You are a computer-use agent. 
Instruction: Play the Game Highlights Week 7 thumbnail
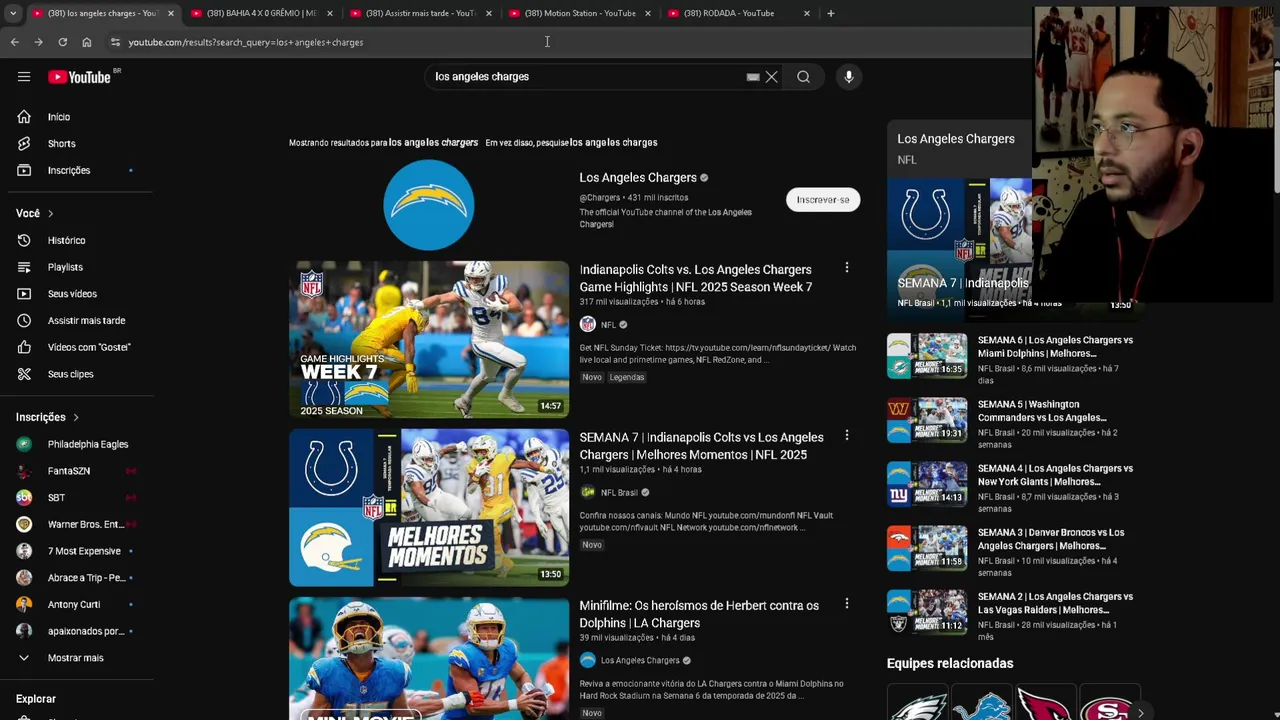tap(429, 339)
